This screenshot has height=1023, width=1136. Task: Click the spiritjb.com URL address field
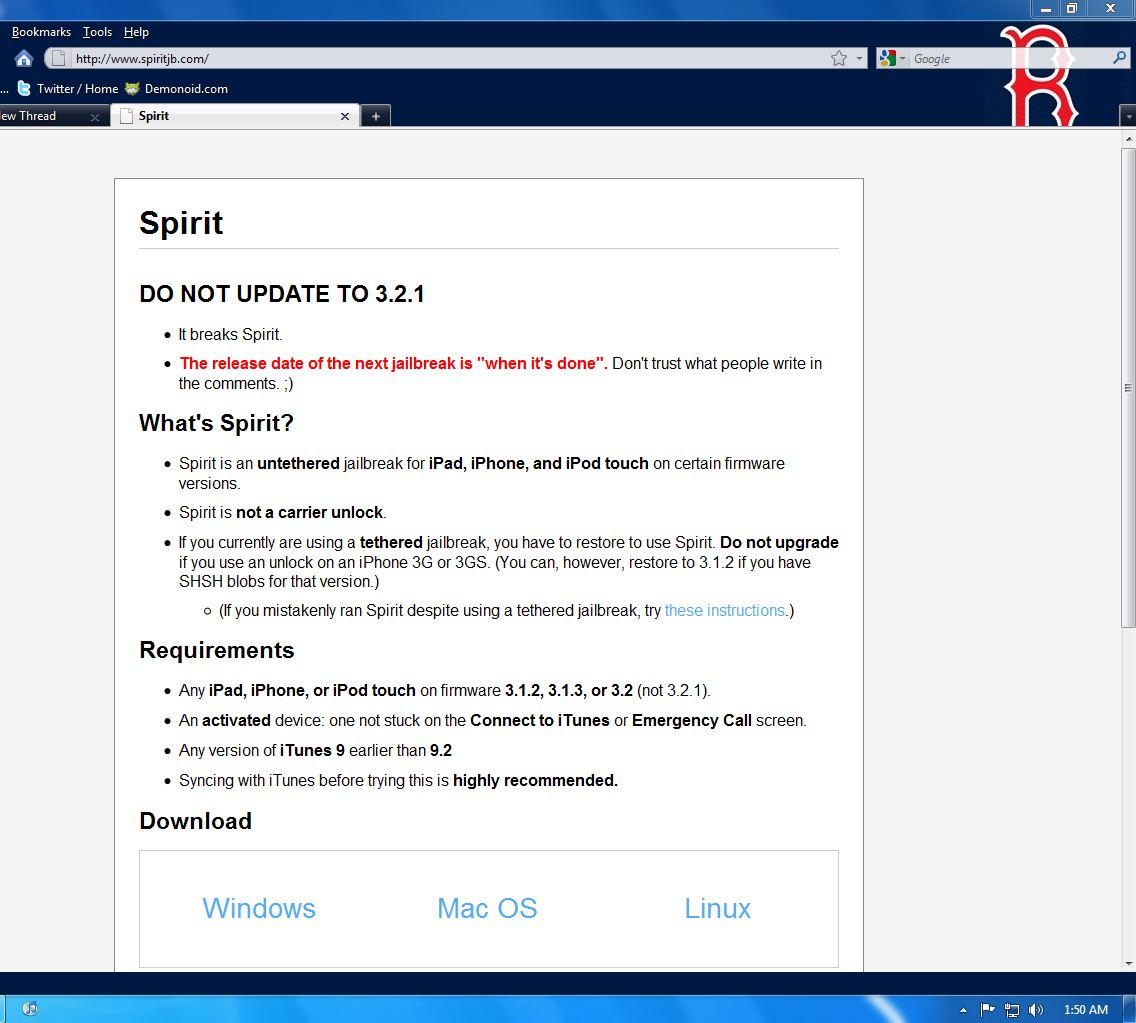[x=449, y=59]
